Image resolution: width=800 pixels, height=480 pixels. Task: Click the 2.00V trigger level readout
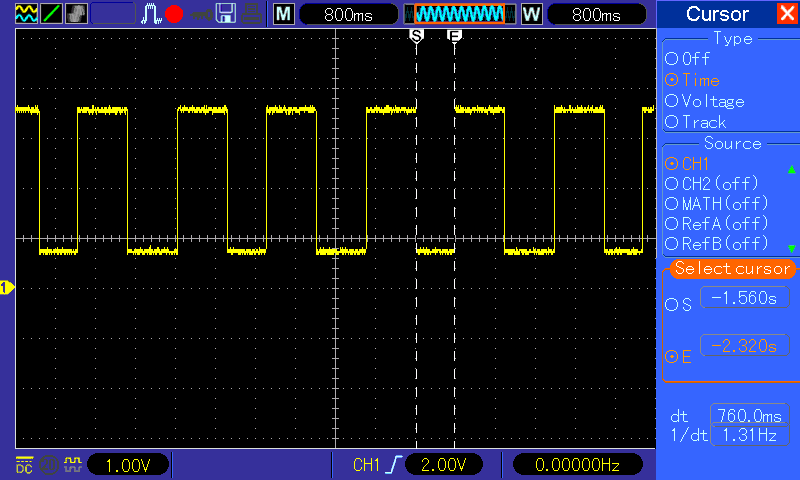point(443,465)
